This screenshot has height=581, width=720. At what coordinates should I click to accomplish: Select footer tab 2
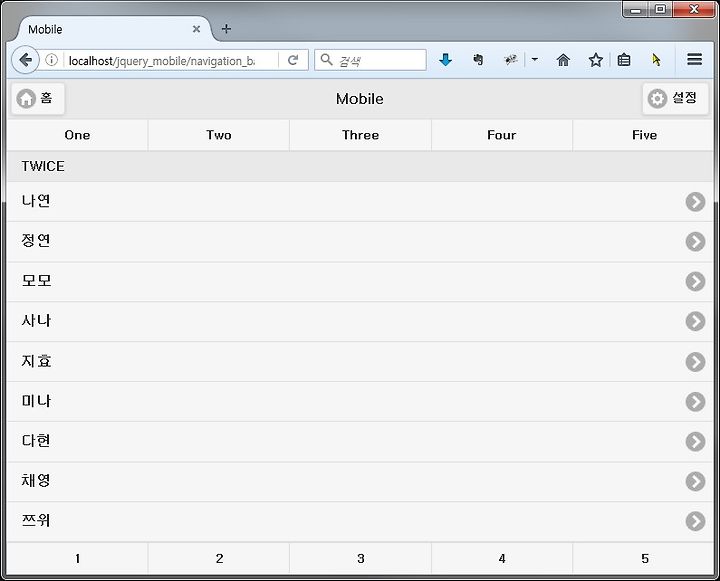(x=219, y=558)
